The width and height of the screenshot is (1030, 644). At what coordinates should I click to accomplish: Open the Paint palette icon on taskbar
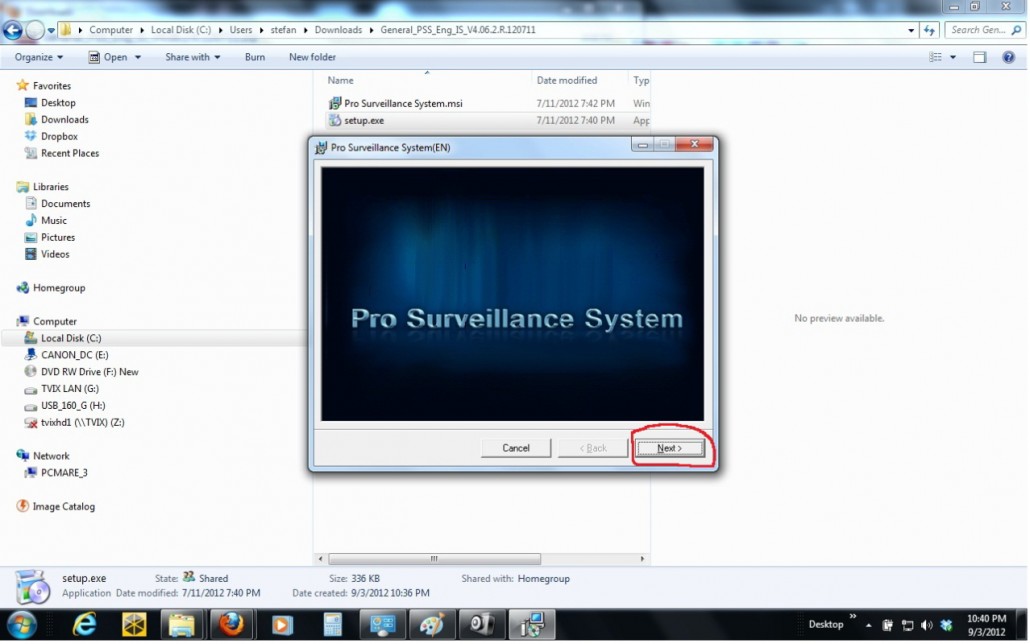pyautogui.click(x=431, y=624)
